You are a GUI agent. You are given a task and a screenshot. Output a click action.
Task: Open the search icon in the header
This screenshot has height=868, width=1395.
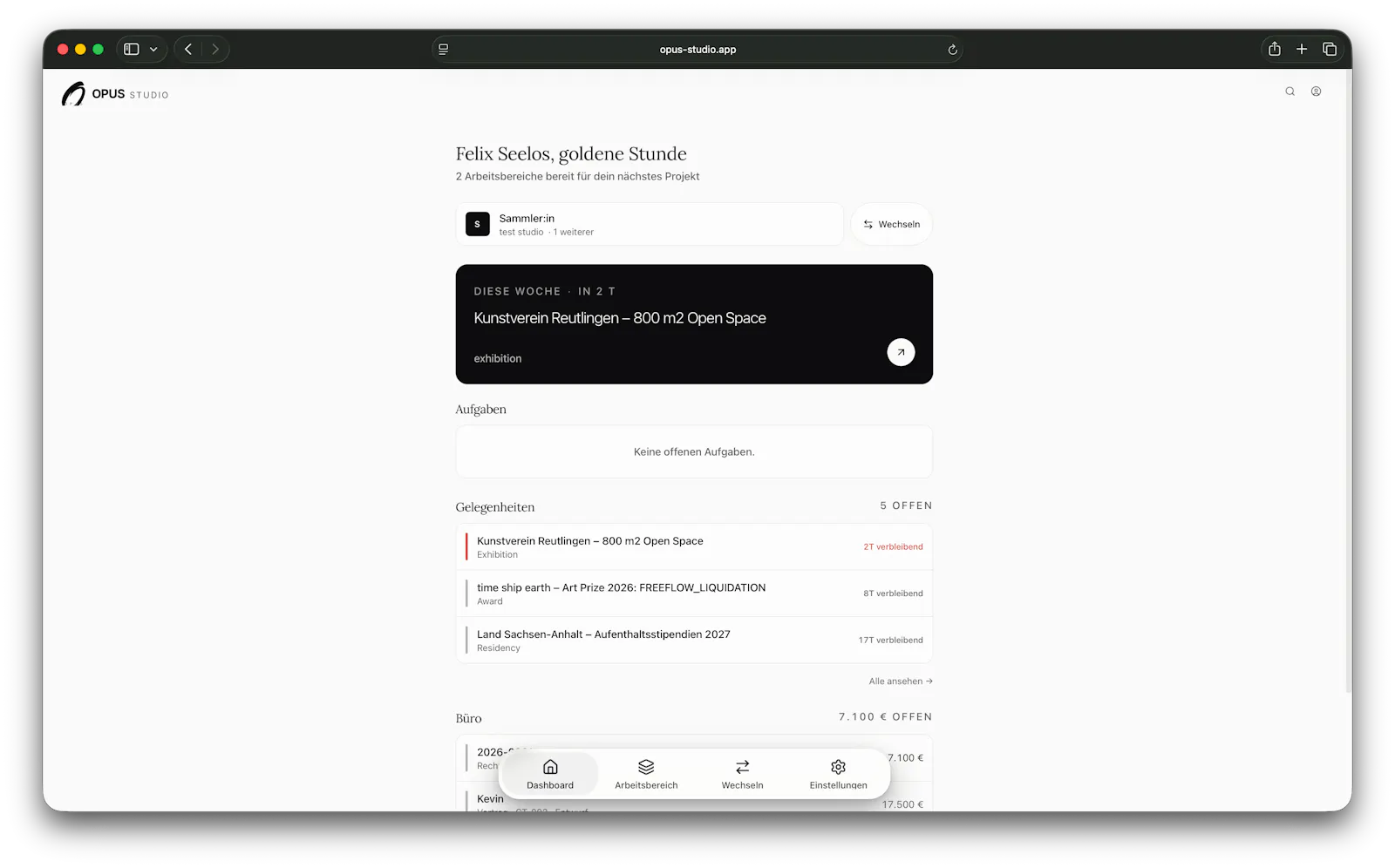1290,92
